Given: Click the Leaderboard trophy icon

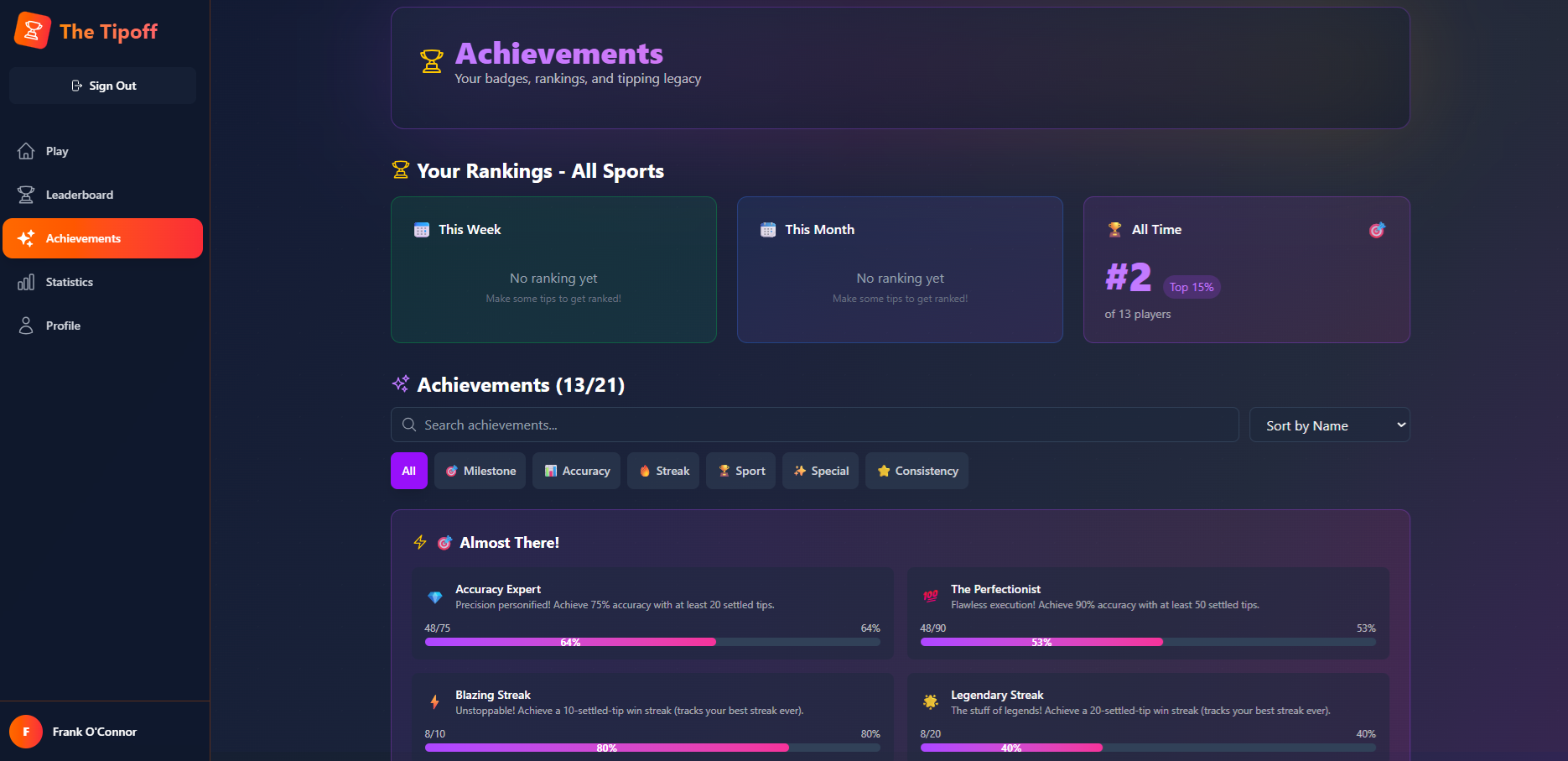Looking at the screenshot, I should click(26, 195).
